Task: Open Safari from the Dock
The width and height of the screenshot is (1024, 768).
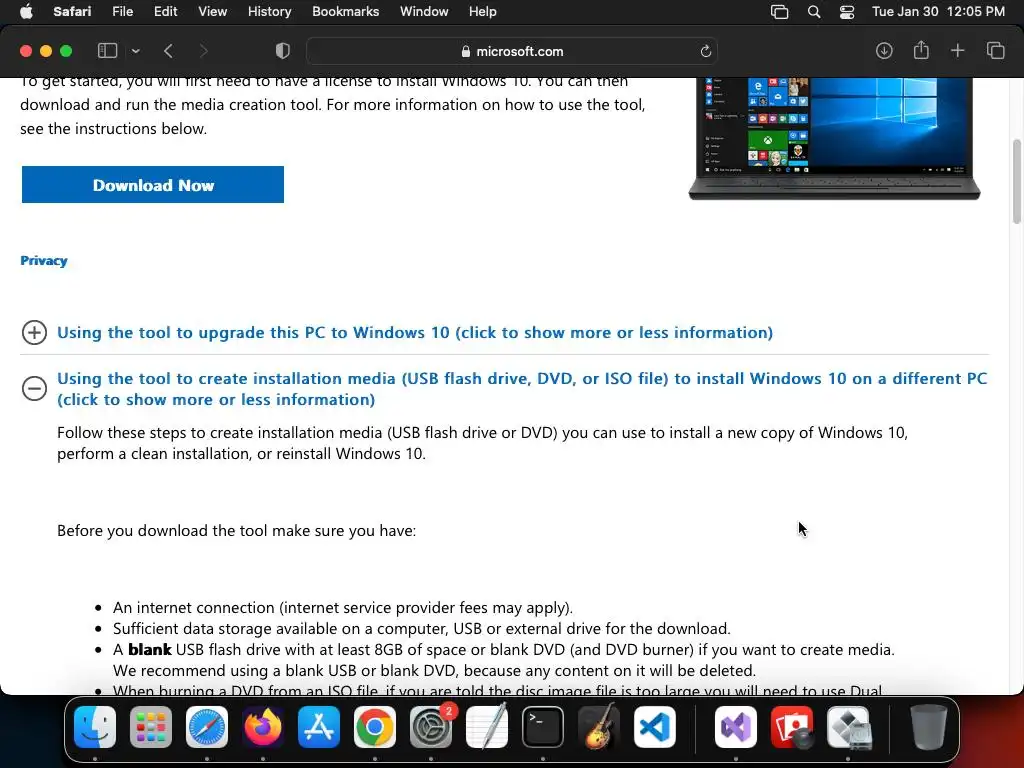Action: 207,727
